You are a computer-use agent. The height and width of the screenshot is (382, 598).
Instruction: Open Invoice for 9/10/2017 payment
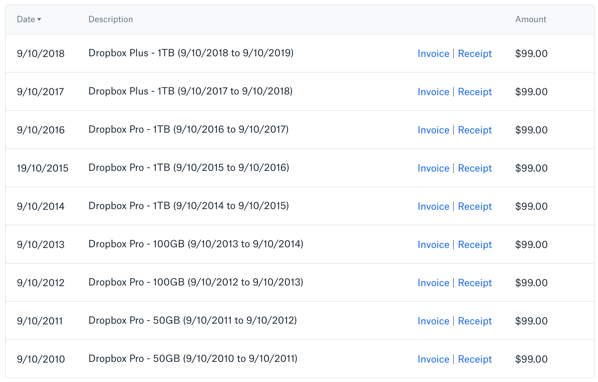433,92
